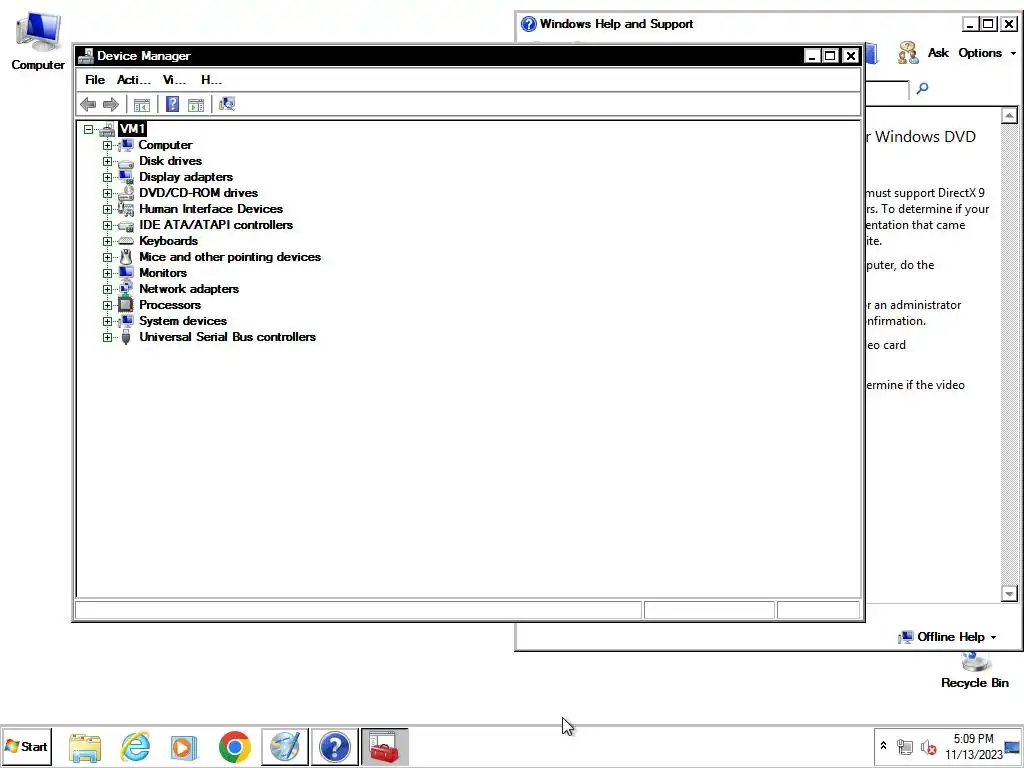Screen dimensions: 1024x768
Task: Click the Keyboards category icon
Action: pyautogui.click(x=126, y=241)
